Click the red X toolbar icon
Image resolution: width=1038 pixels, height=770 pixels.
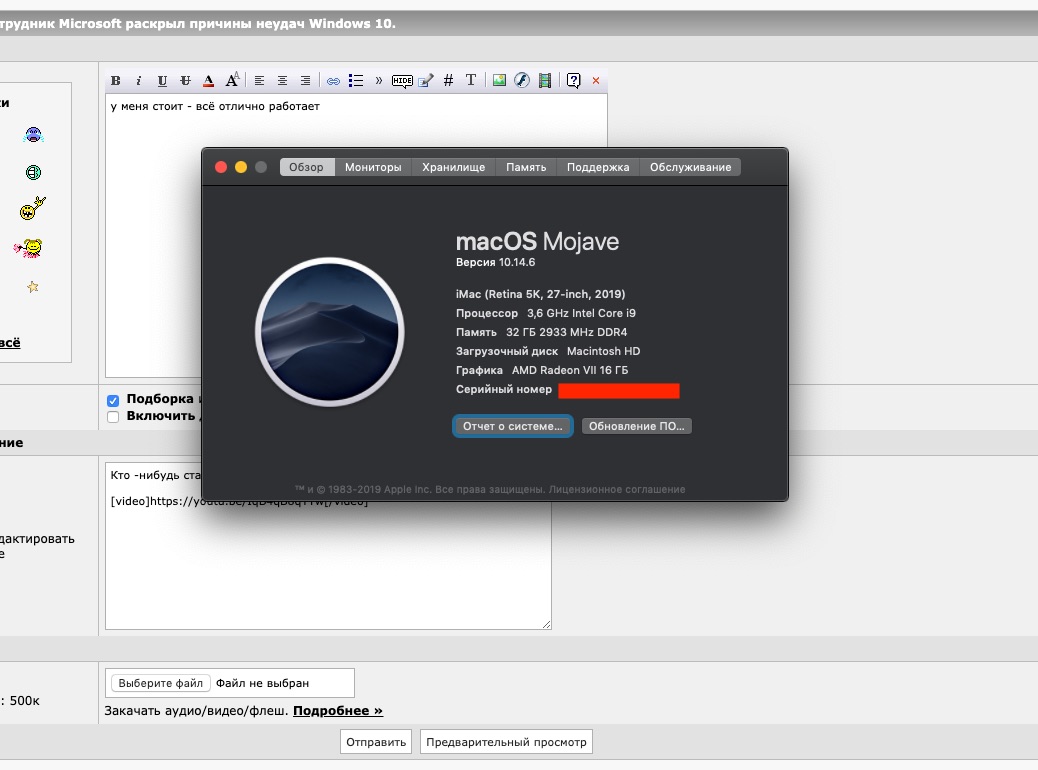pos(596,81)
